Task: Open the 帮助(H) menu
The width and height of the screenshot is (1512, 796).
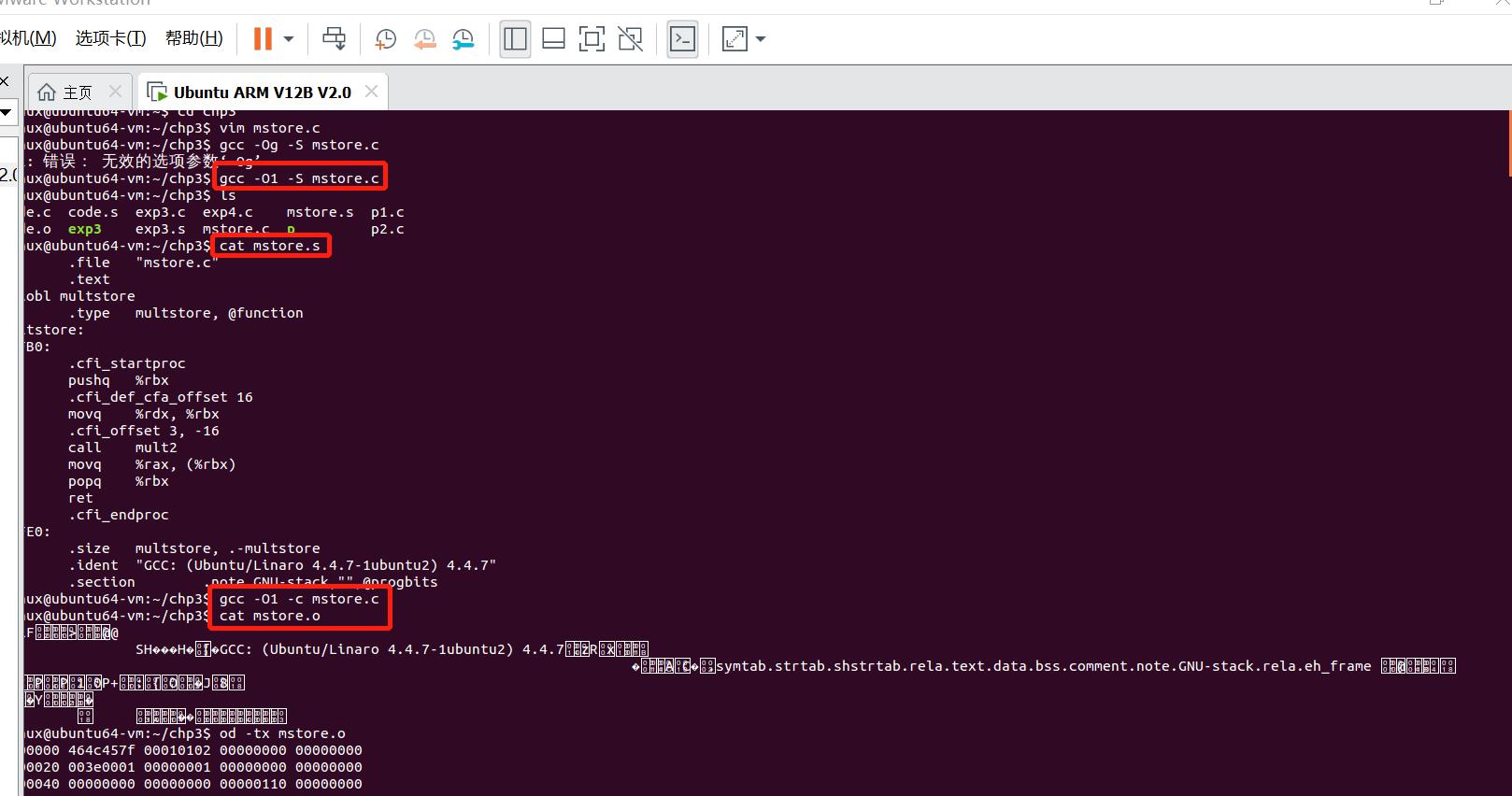Action: tap(193, 38)
